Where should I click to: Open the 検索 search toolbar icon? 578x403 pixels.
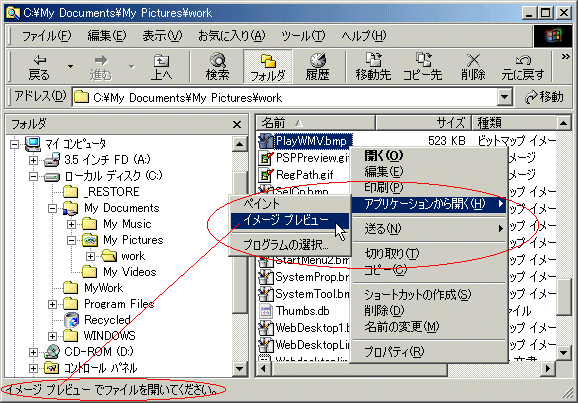tap(217, 67)
